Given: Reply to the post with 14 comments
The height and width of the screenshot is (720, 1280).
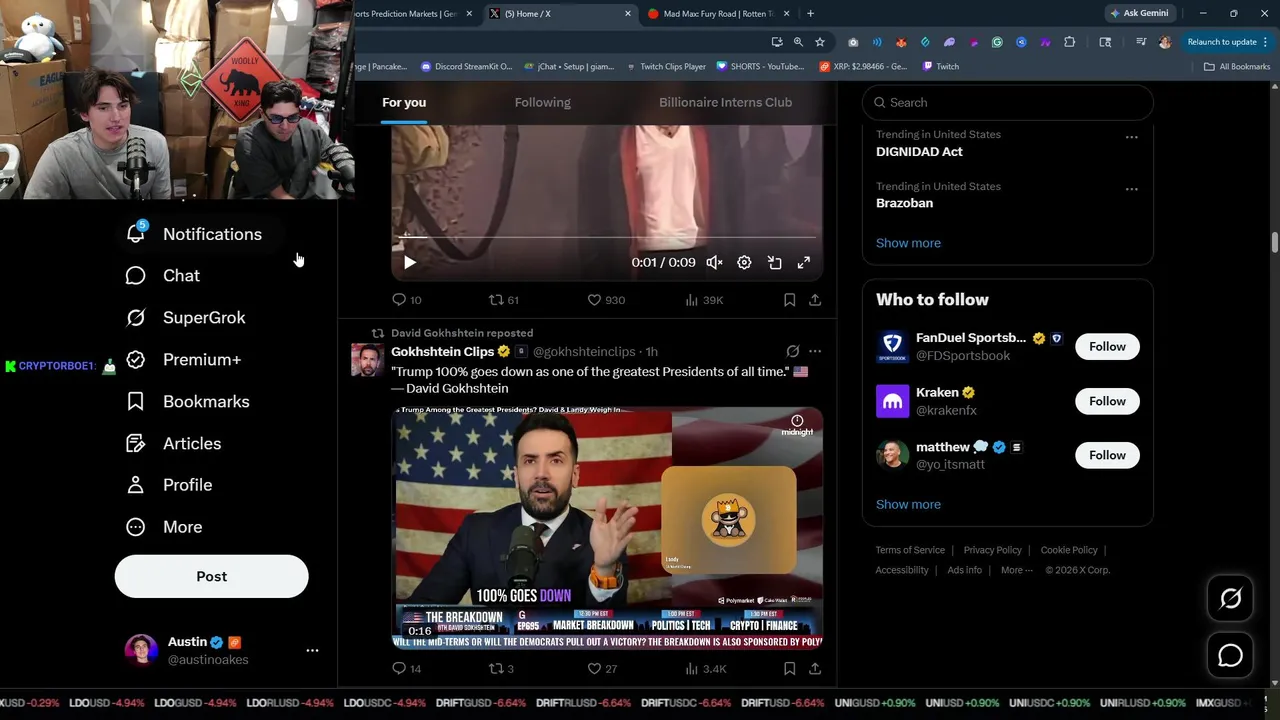Looking at the screenshot, I should point(406,669).
